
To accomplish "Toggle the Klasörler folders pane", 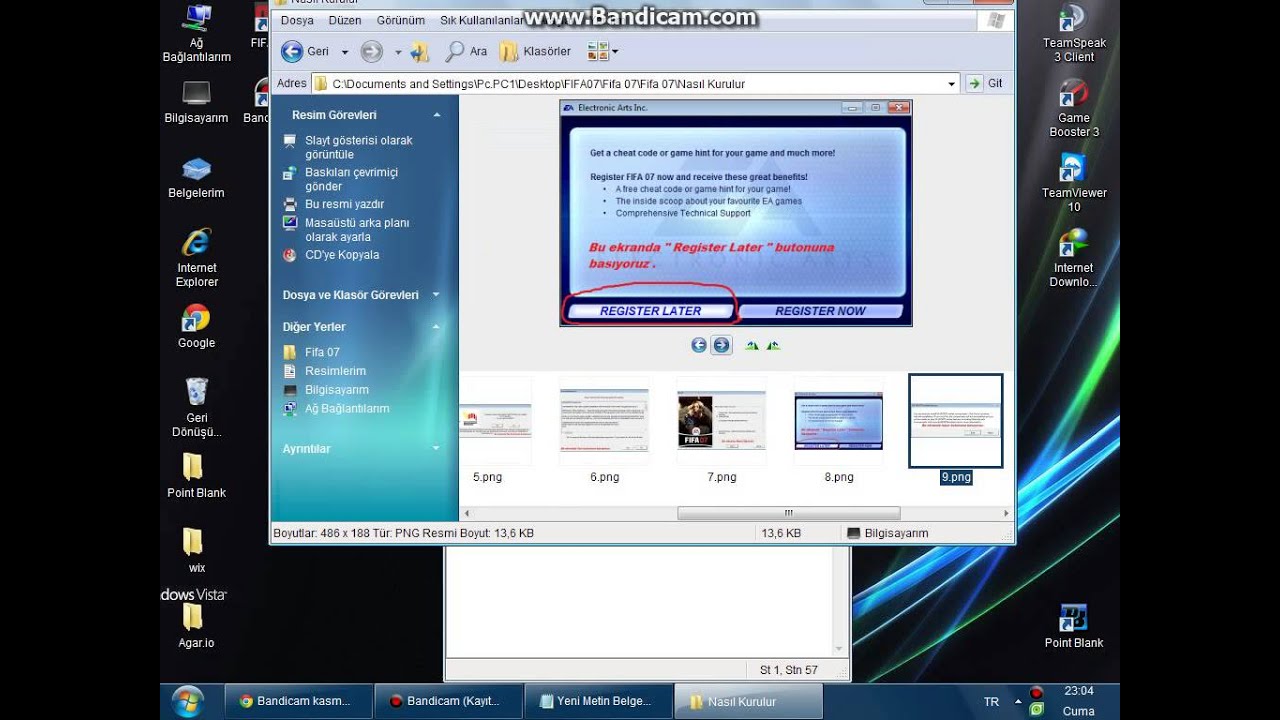I will point(535,51).
